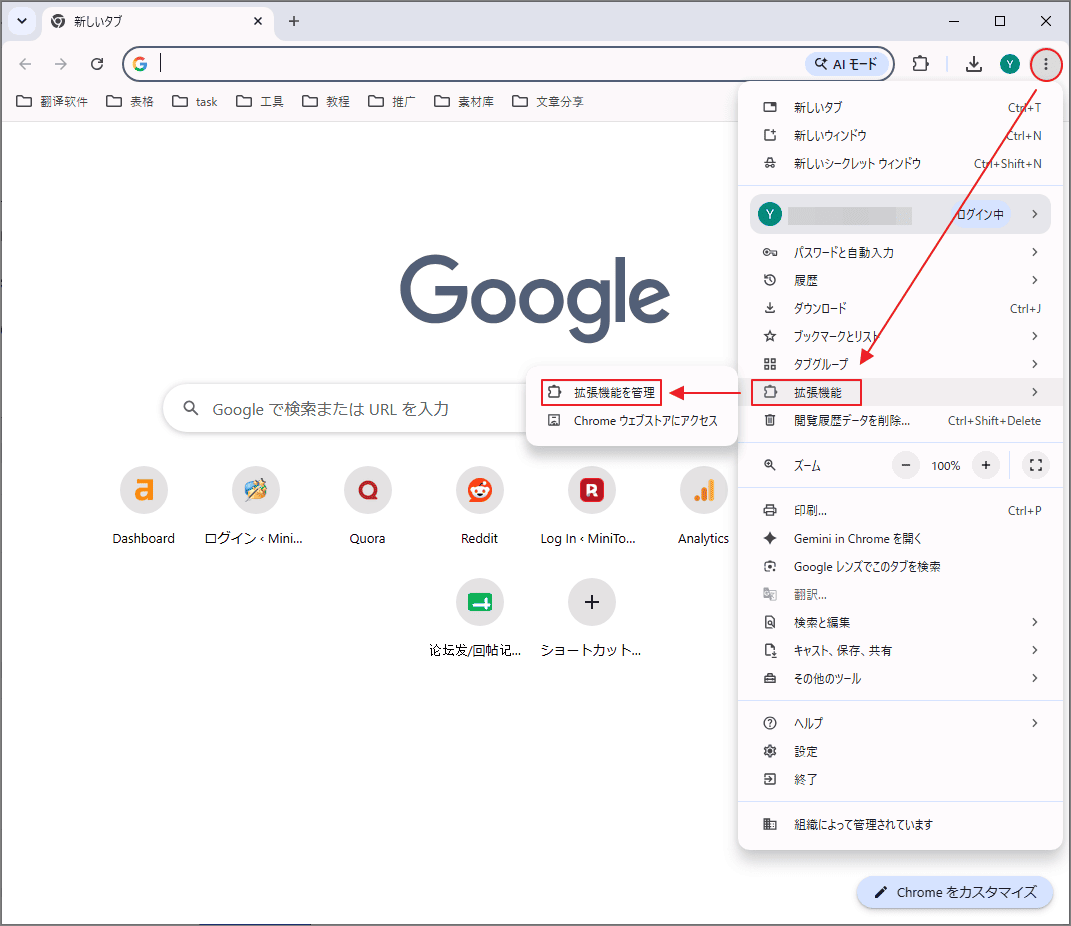Toggle fullscreen icon next to zoom
This screenshot has height=926, width=1071.
pos(1035,466)
